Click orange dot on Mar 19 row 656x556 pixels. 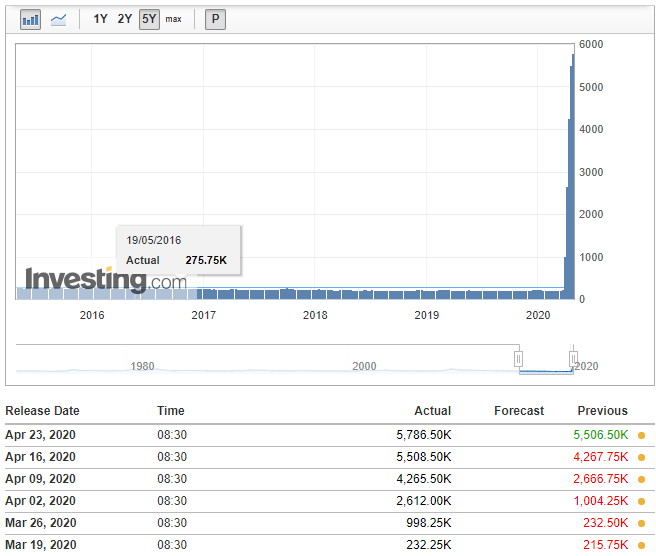[x=641, y=545]
